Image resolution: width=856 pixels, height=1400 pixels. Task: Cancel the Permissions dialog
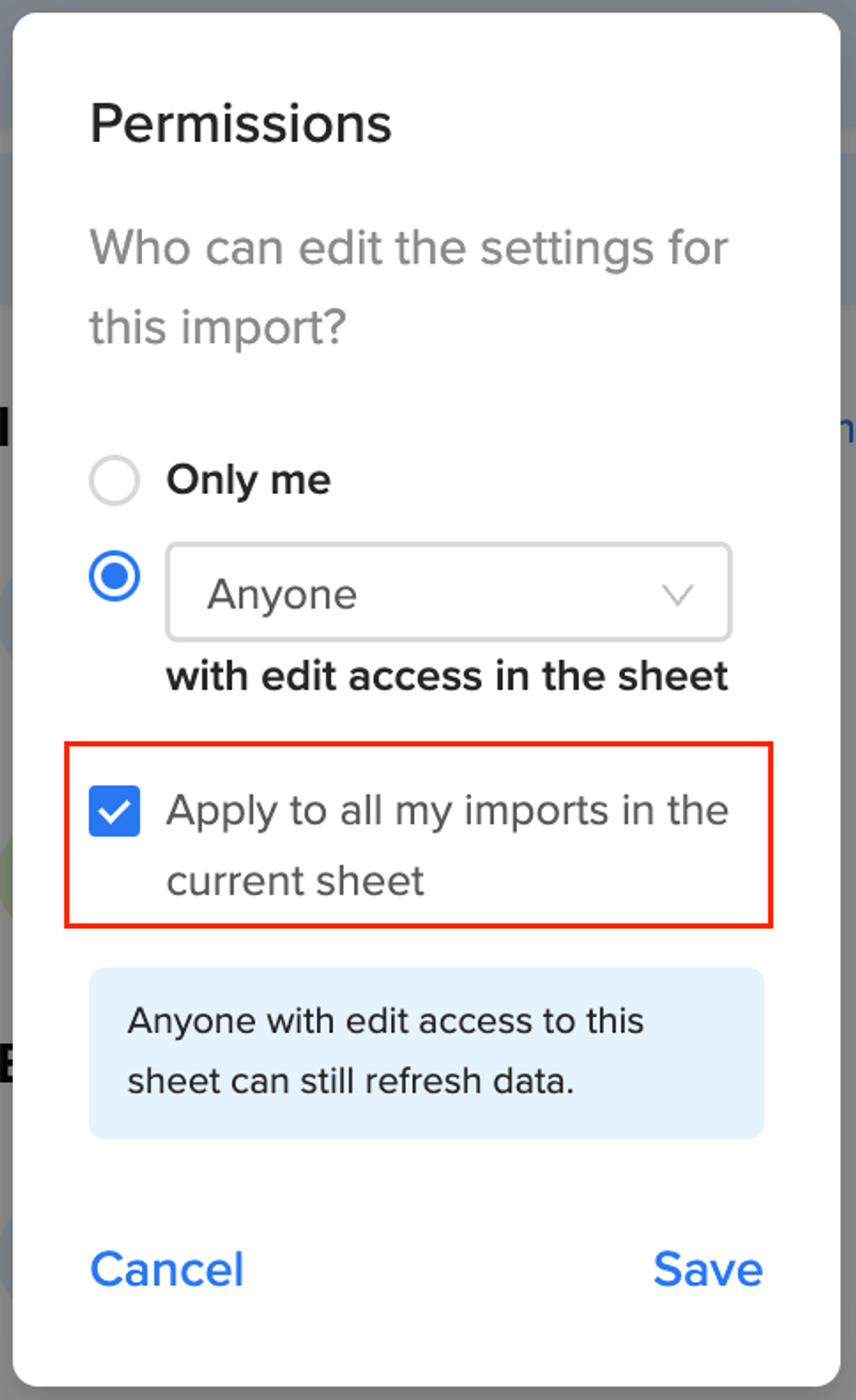(x=167, y=1269)
